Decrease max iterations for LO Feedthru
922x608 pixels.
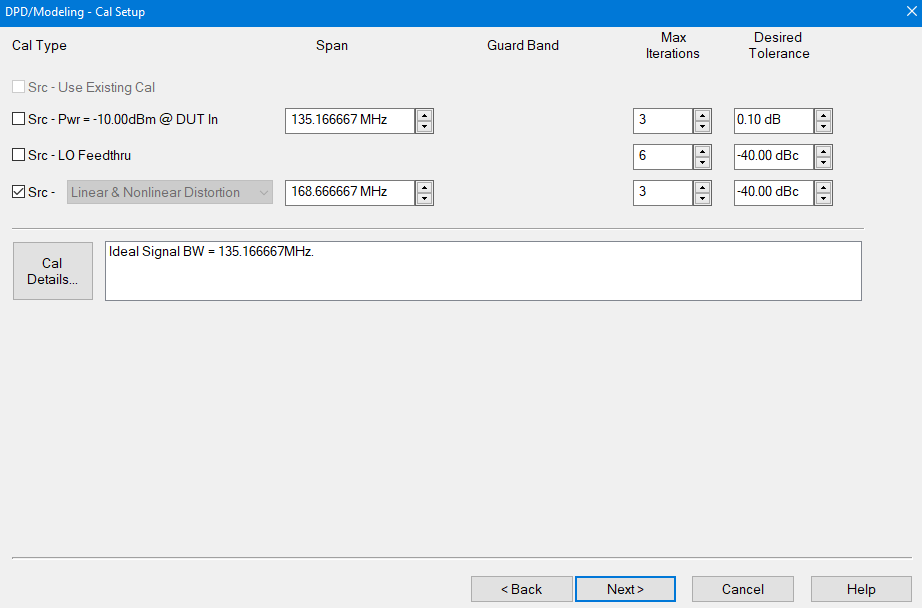[703, 163]
